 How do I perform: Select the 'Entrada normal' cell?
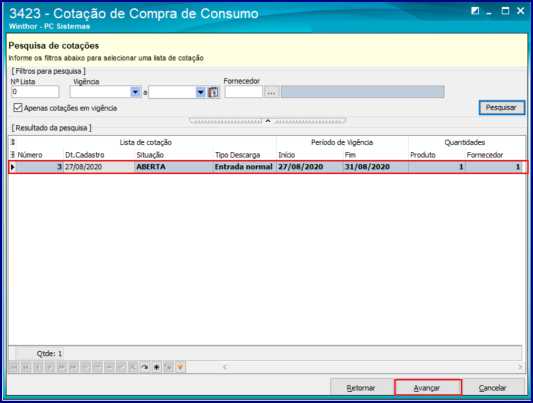[x=245, y=167]
